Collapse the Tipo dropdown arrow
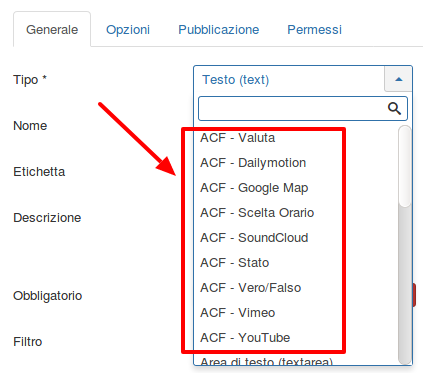This screenshot has width=423, height=373. coord(398,79)
